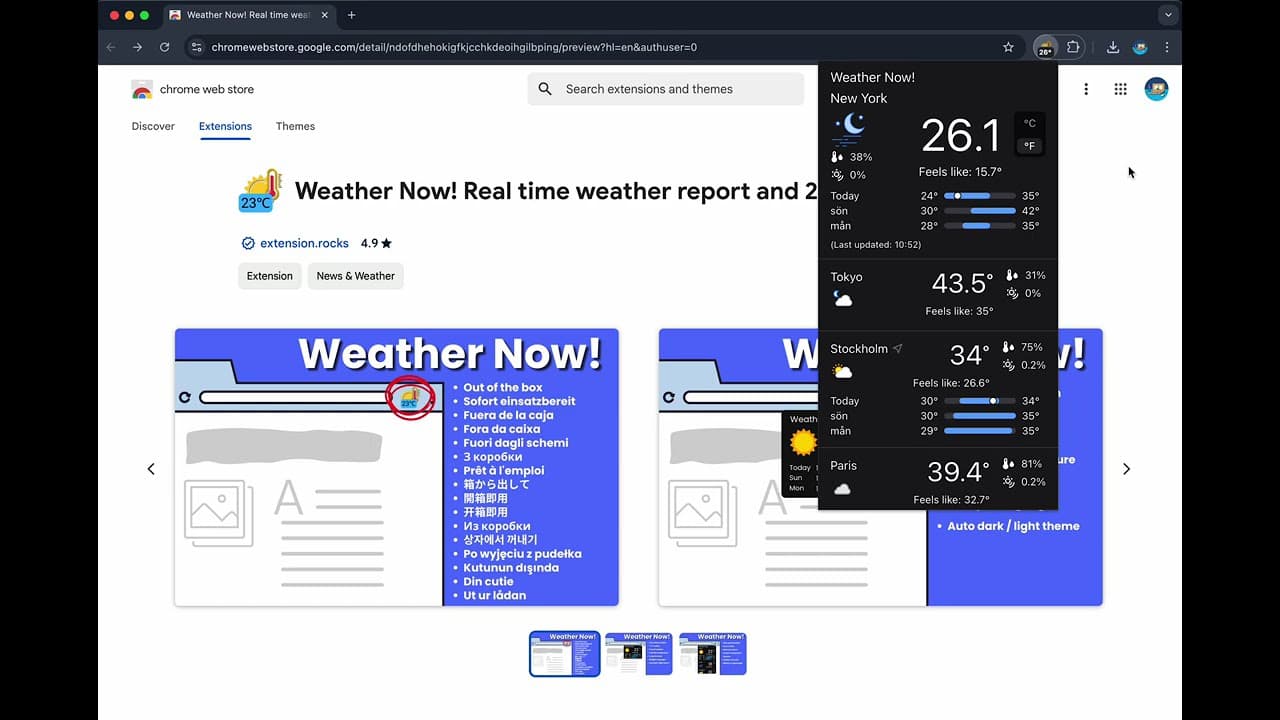
Task: Click the Tokyo cloudy weather icon
Action: 843,299
